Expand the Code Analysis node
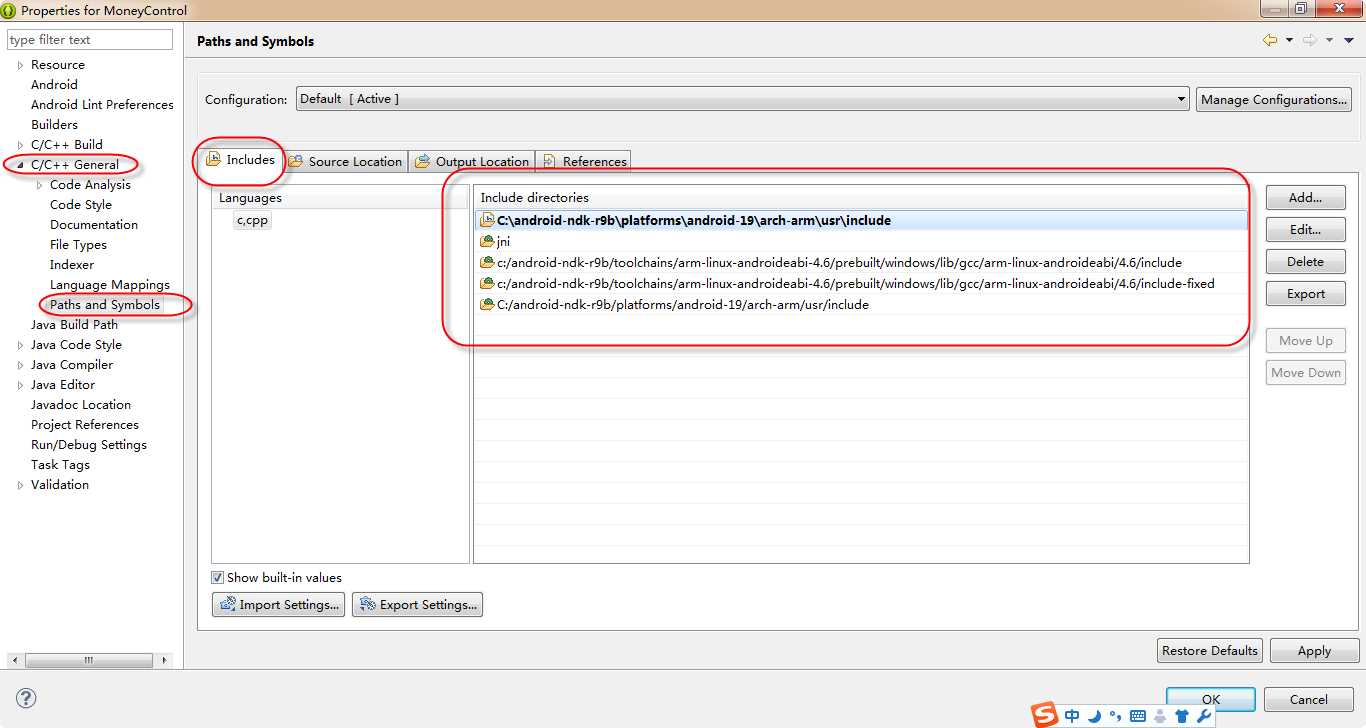The width and height of the screenshot is (1366, 728). point(39,185)
